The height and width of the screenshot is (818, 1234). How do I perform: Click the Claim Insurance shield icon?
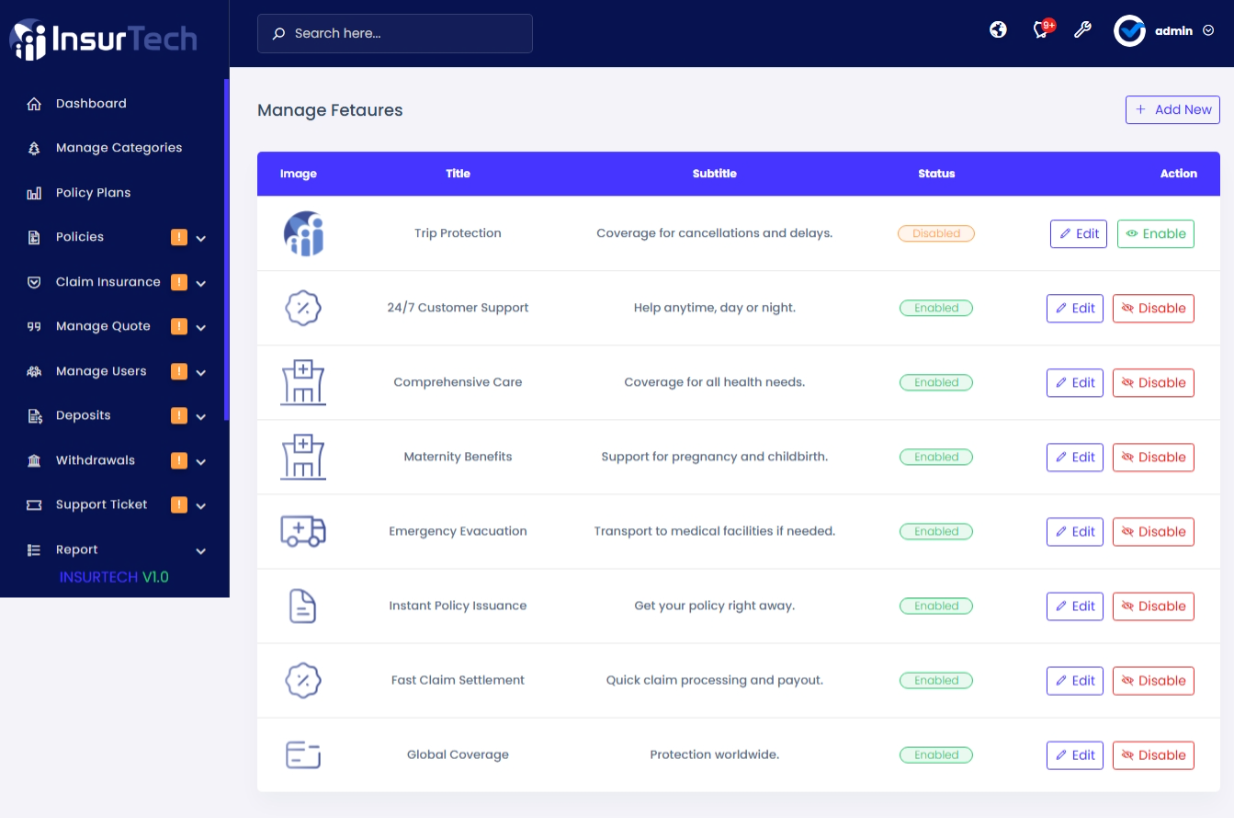tap(34, 282)
